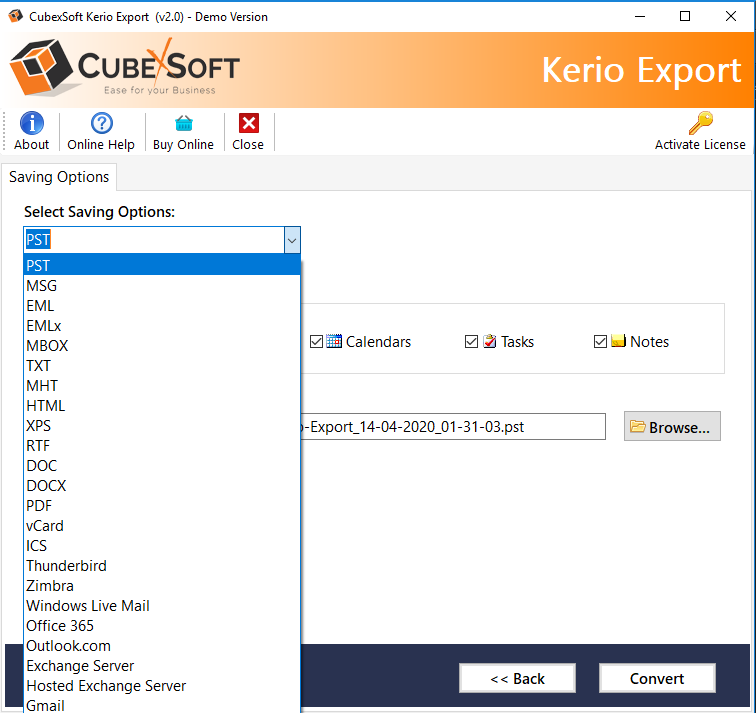The width and height of the screenshot is (756, 713).
Task: Click the Activate License label
Action: pyautogui.click(x=700, y=145)
